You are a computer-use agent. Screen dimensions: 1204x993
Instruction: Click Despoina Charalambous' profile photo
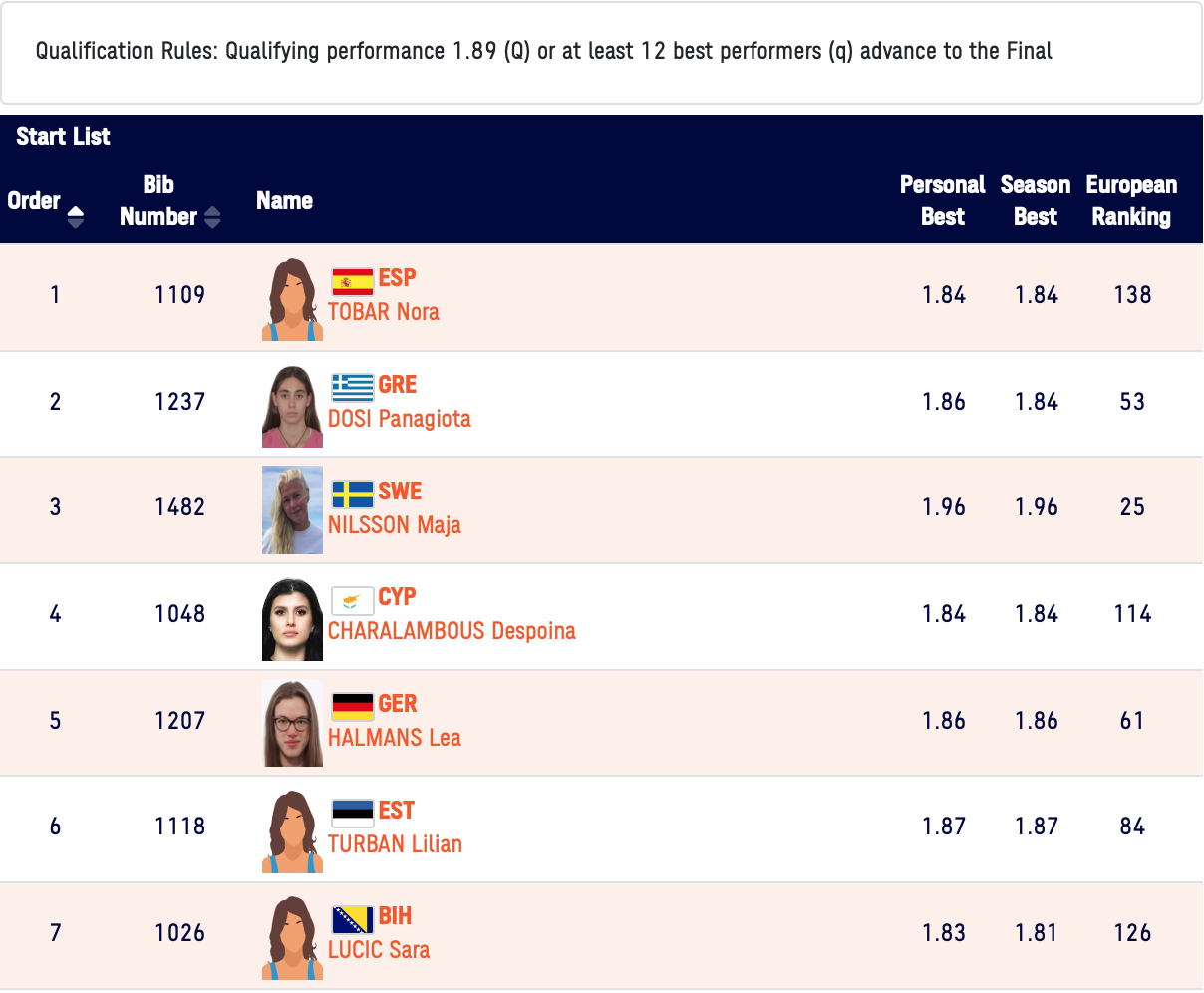(x=292, y=616)
